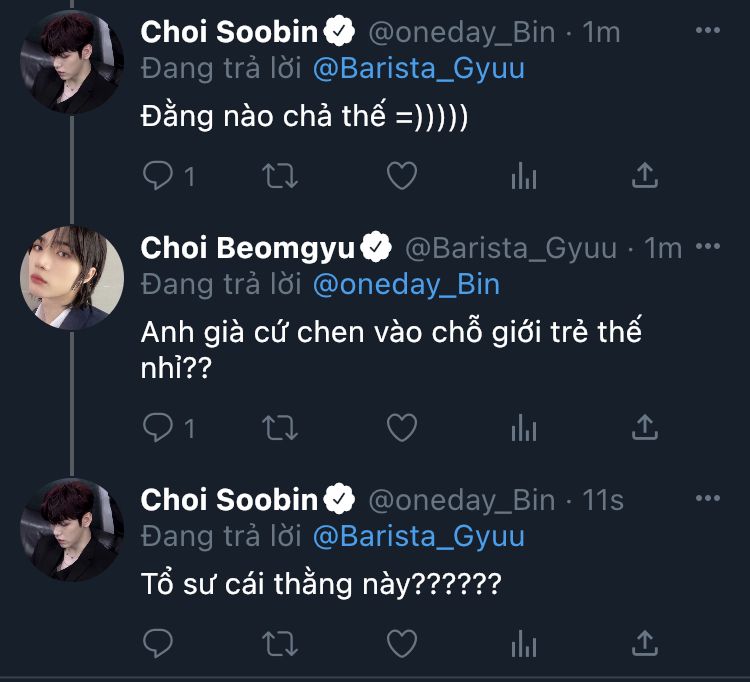The height and width of the screenshot is (682, 750).
Task: Share Soobin's first tweet
Action: [x=646, y=177]
